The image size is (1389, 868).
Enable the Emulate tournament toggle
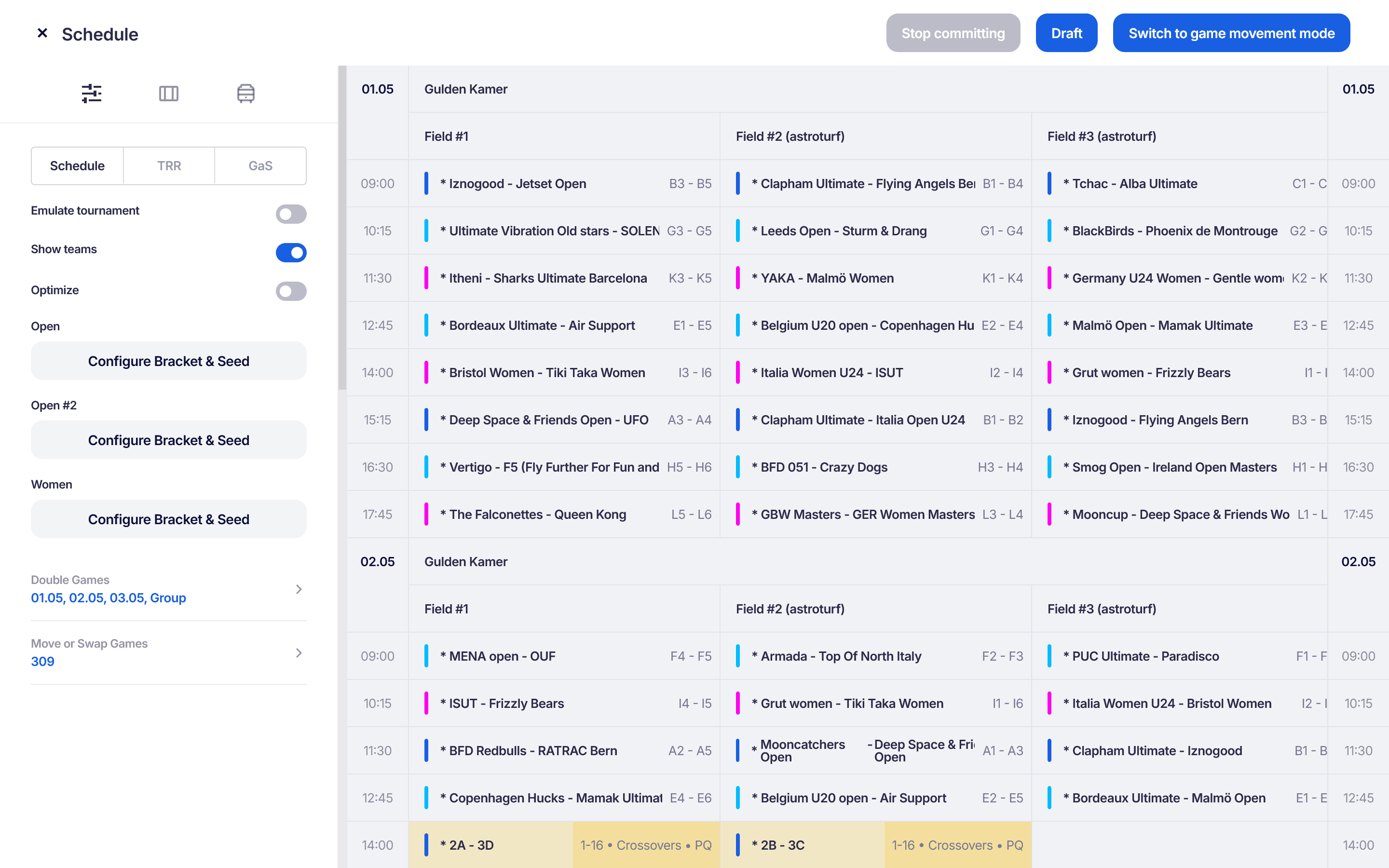point(290,214)
